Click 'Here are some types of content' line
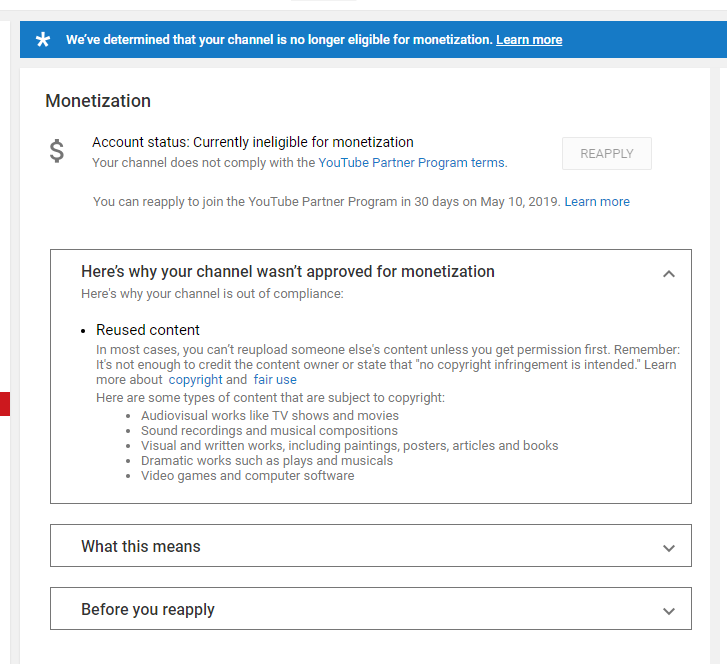727x664 pixels. click(x=270, y=398)
